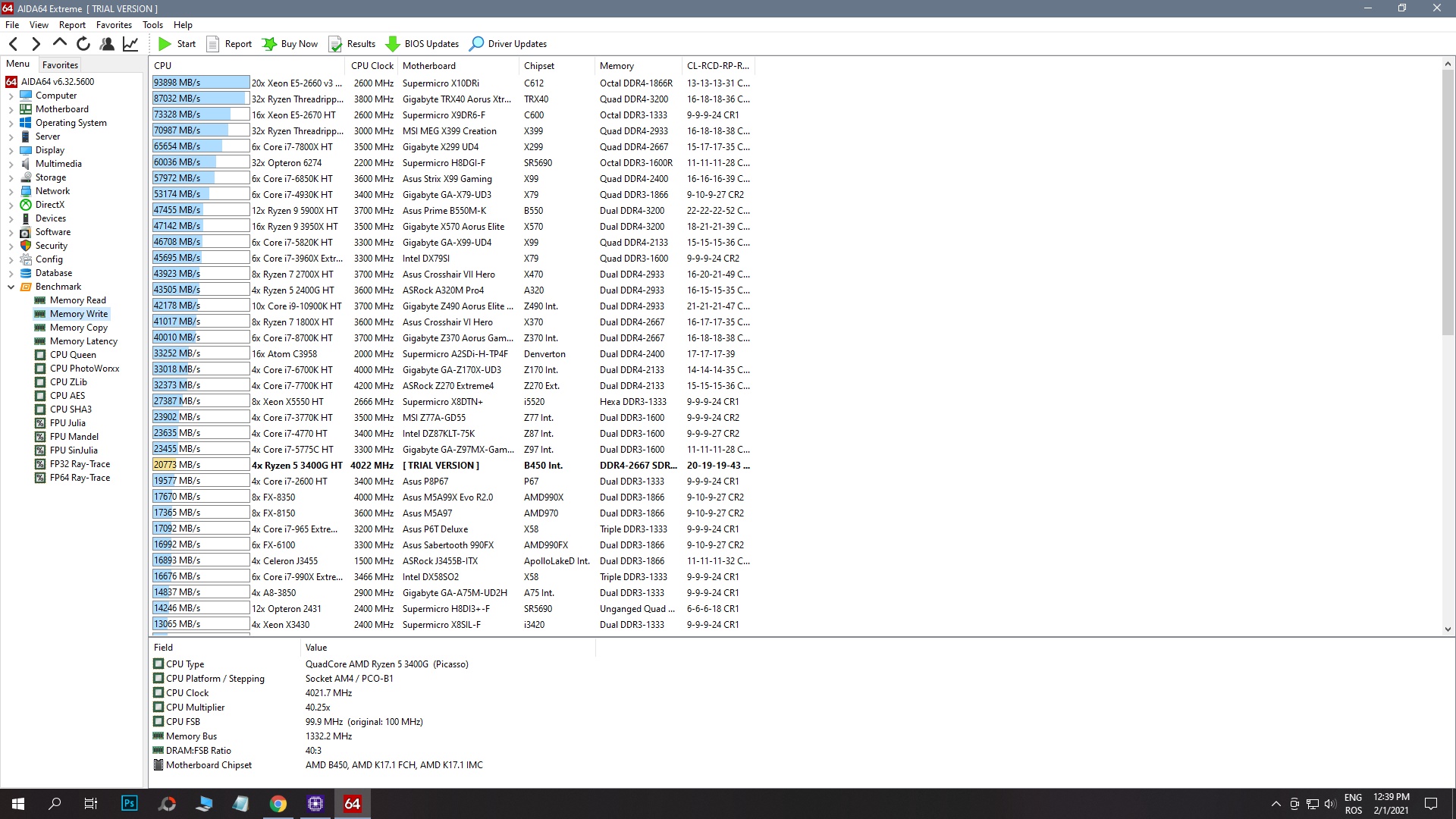1456x819 pixels.
Task: Expand the Display tree node
Action: point(11,151)
